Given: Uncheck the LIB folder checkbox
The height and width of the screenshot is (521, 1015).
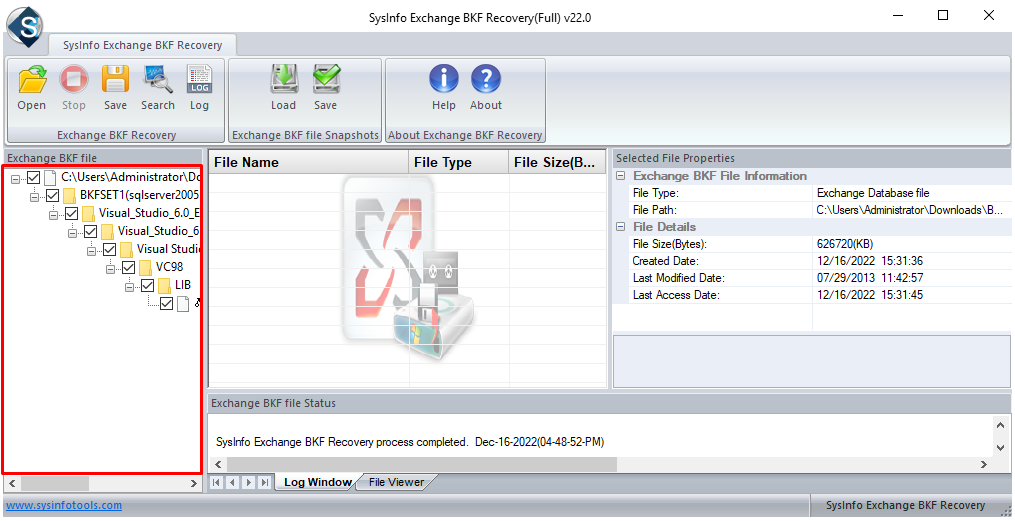Looking at the screenshot, I should click(148, 285).
